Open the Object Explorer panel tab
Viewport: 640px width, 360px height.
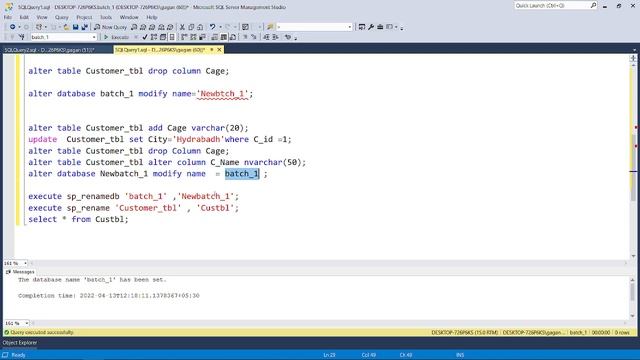[x=20, y=343]
